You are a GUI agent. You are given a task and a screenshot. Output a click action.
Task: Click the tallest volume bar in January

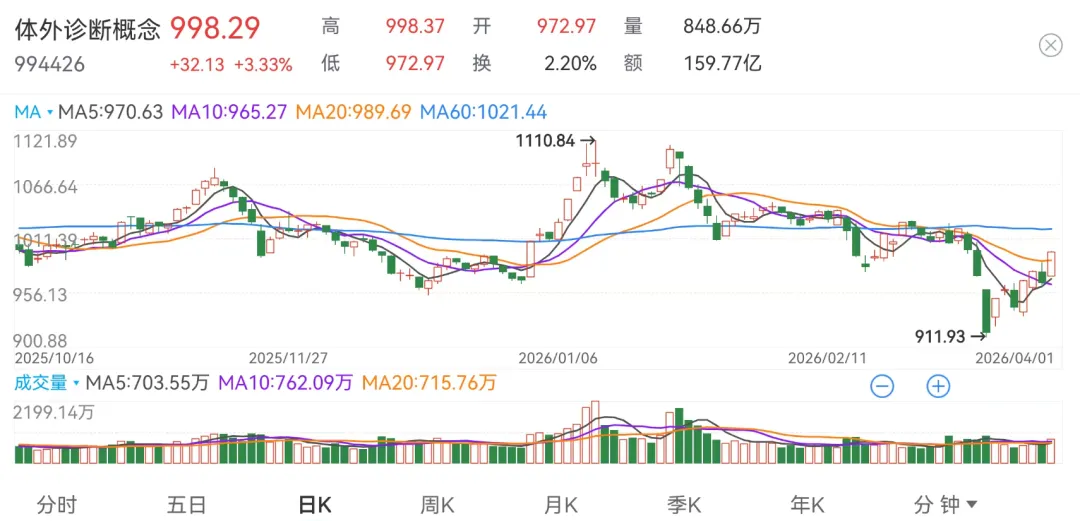click(x=595, y=433)
